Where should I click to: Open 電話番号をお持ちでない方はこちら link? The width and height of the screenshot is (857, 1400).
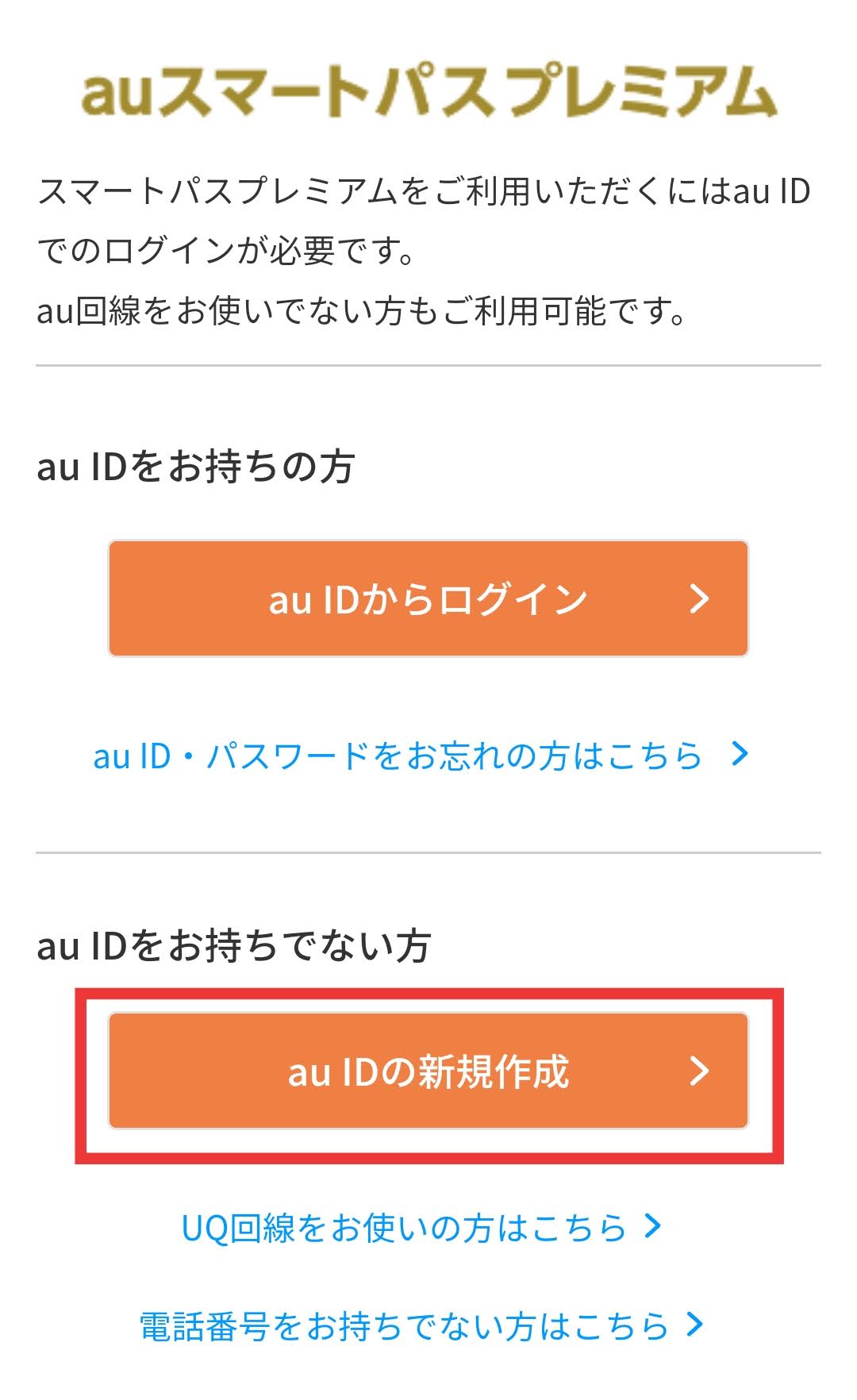404,1325
